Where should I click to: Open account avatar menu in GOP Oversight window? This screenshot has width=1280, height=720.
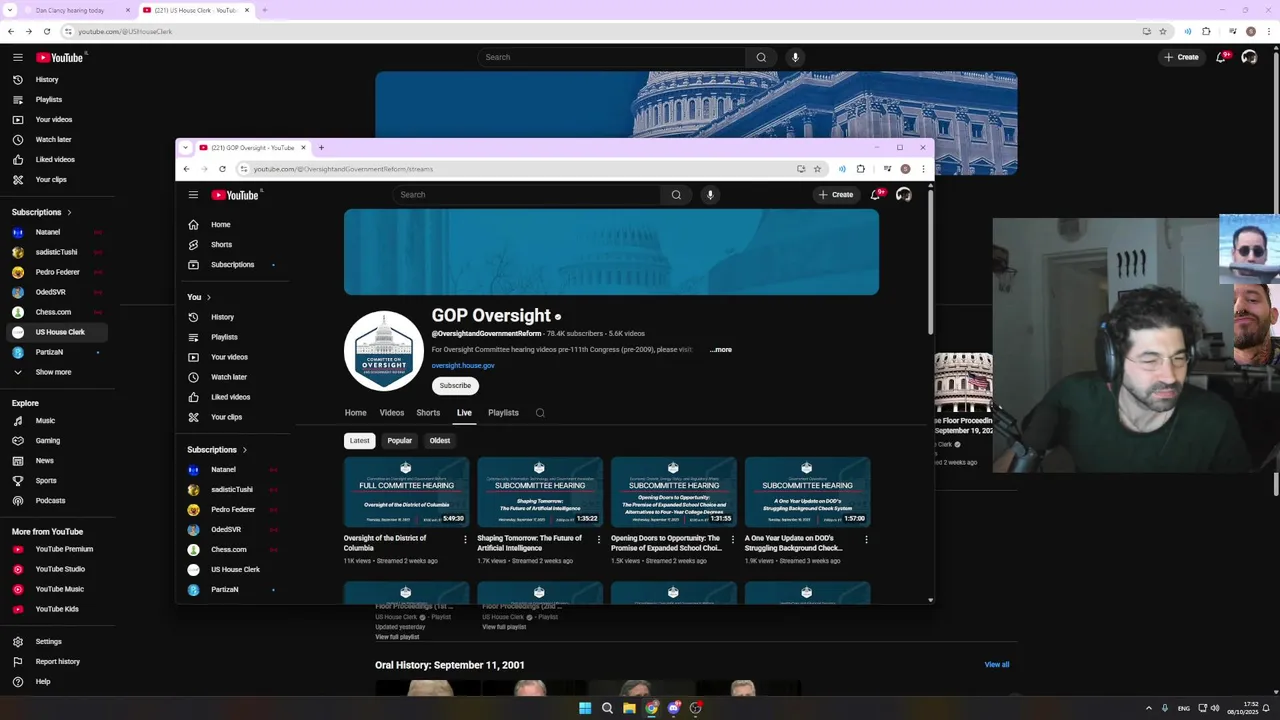[x=903, y=195]
